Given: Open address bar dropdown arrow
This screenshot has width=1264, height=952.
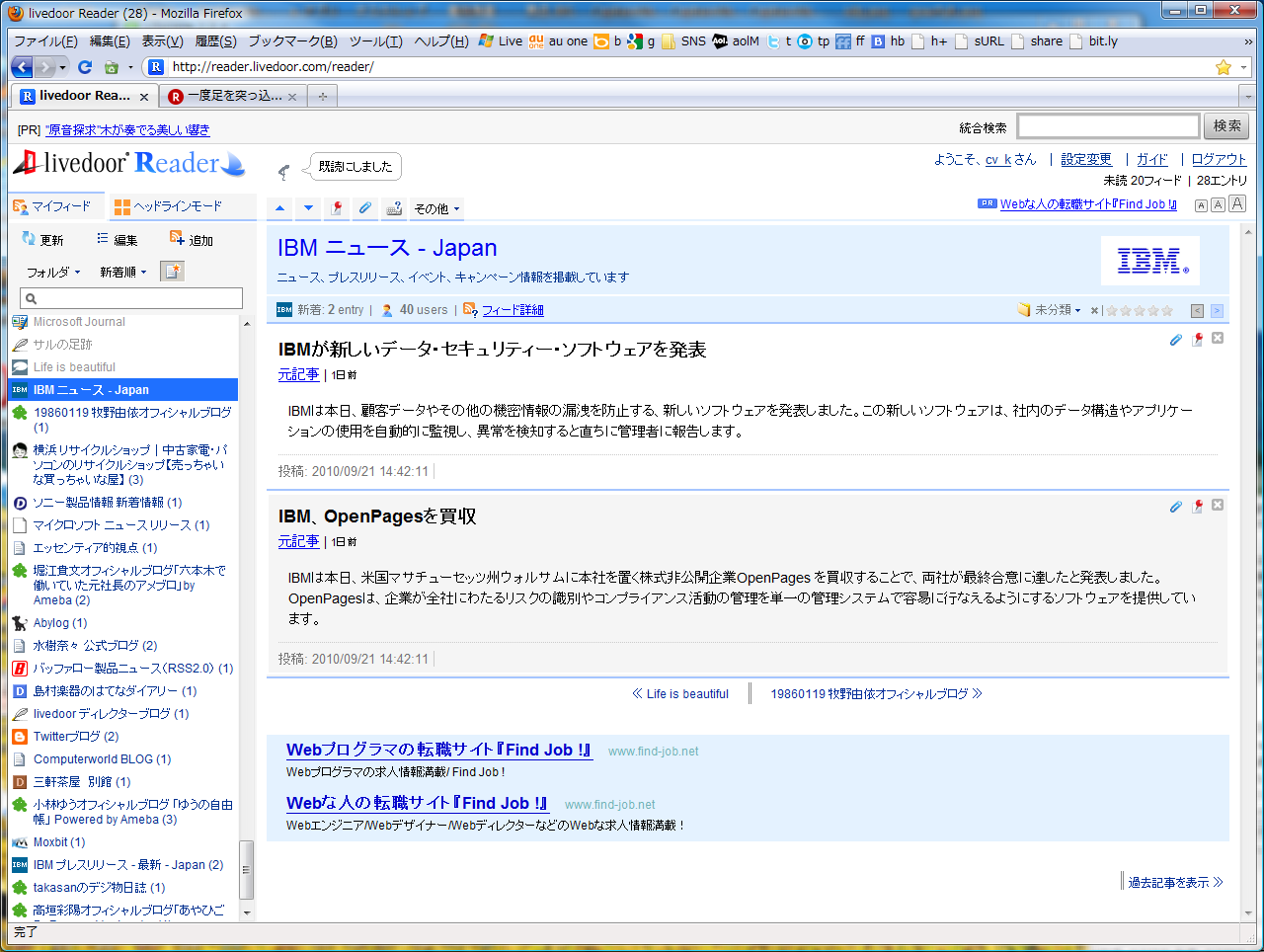Looking at the screenshot, I should [x=1243, y=67].
